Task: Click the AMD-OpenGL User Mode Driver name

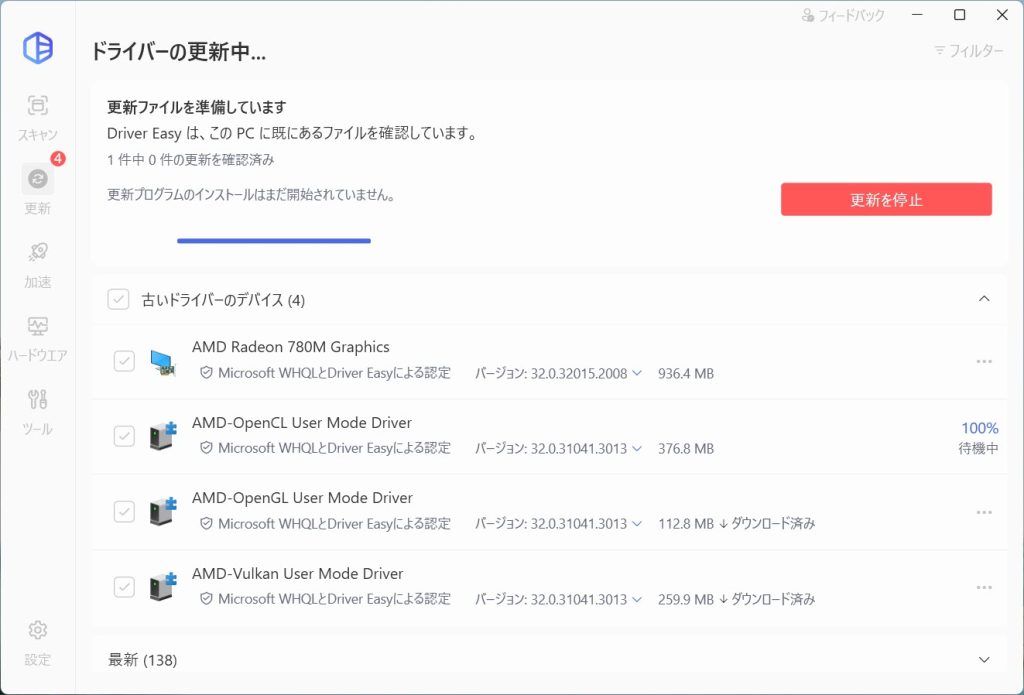Action: [x=302, y=498]
